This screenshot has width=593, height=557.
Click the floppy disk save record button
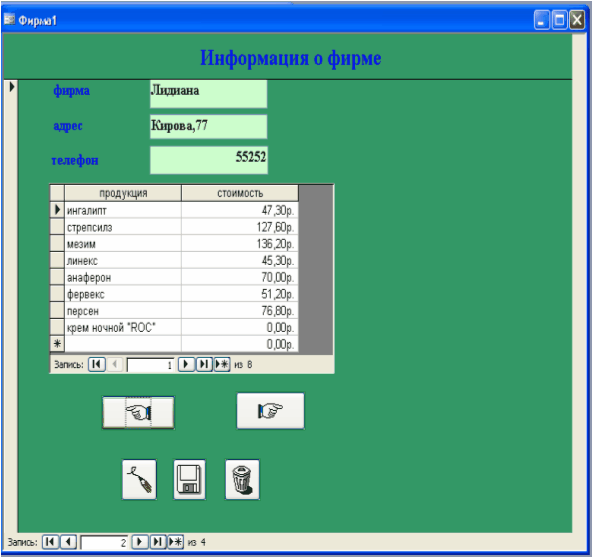pyautogui.click(x=189, y=479)
